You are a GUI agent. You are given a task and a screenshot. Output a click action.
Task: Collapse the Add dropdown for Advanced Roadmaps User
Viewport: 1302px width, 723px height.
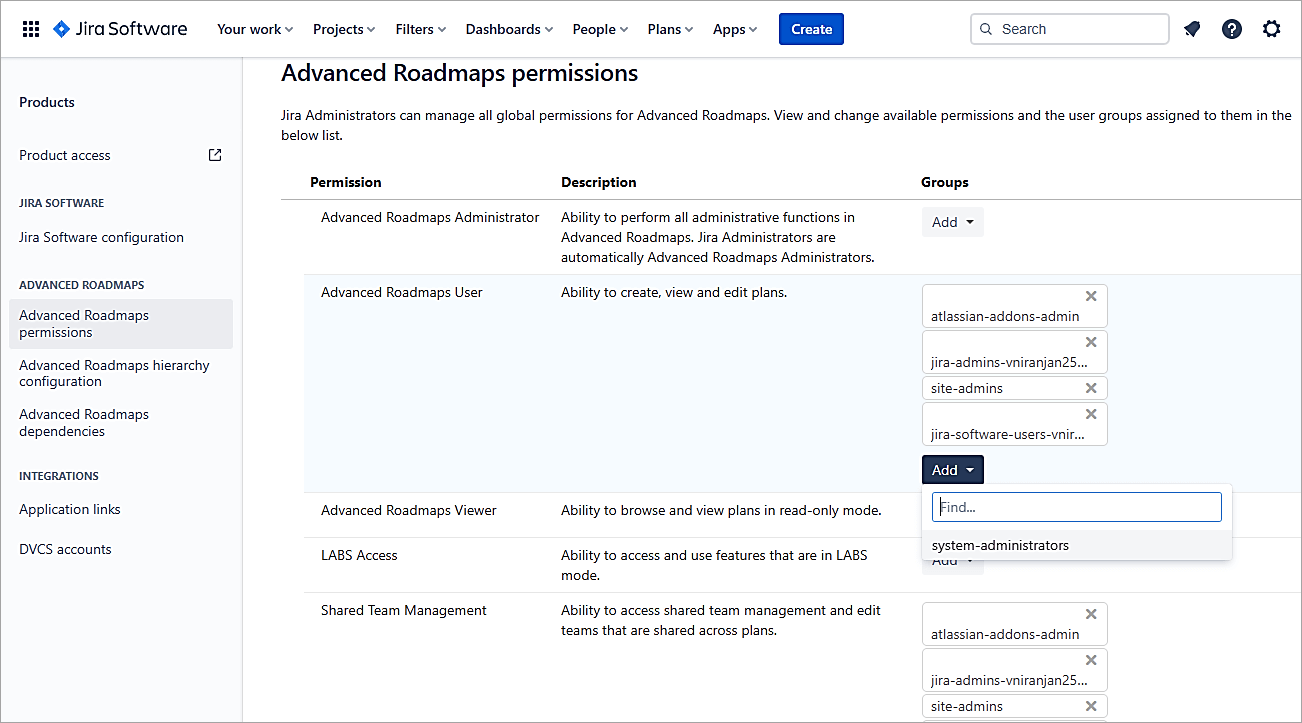(952, 470)
